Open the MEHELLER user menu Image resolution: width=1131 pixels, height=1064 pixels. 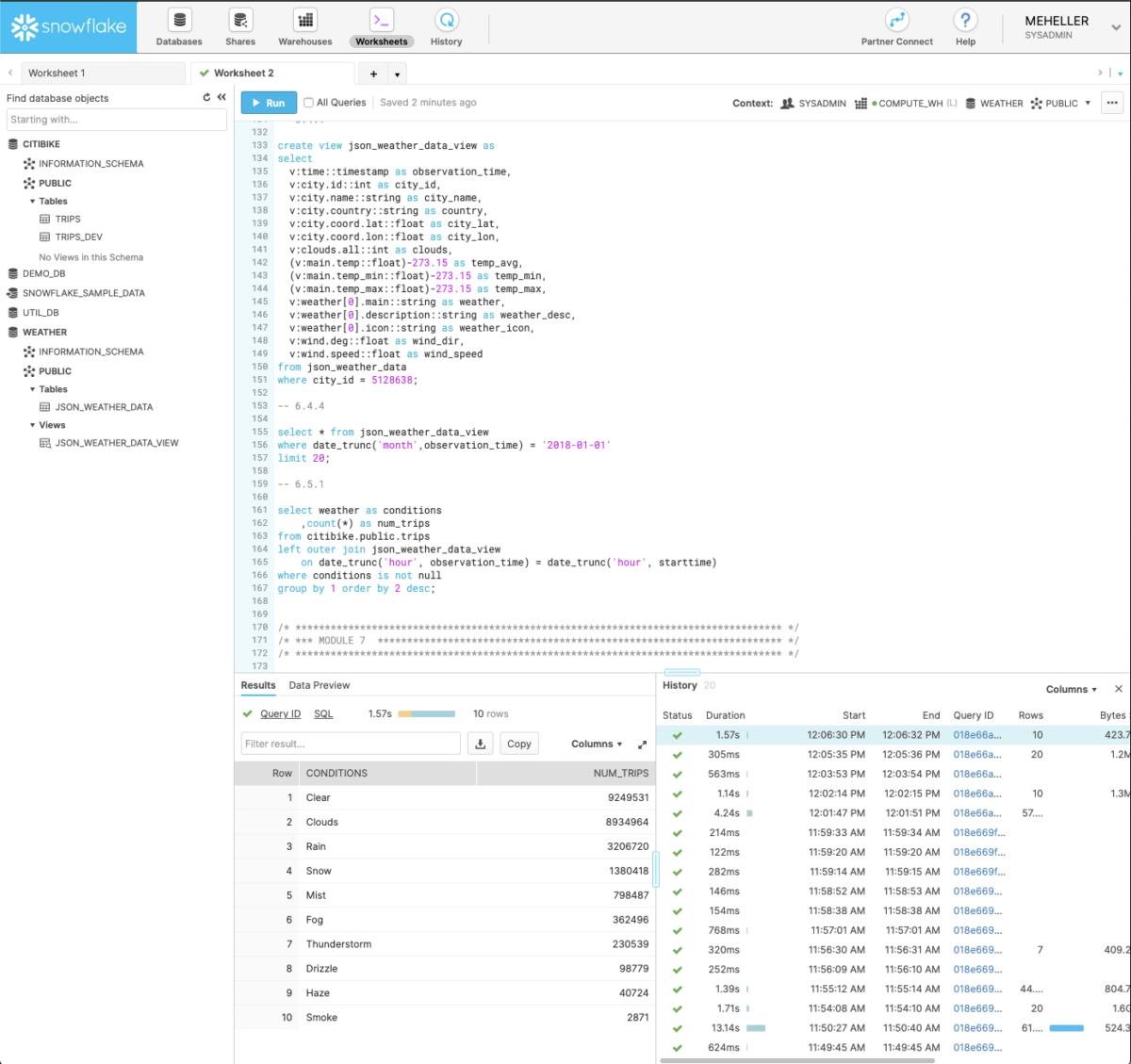[1072, 27]
